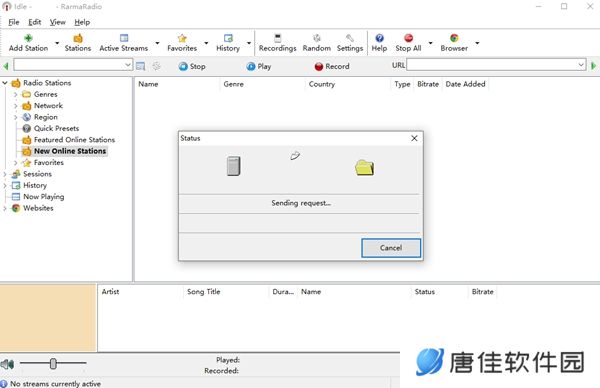Cancel the Status request dialog
The image size is (600, 388).
coord(391,248)
